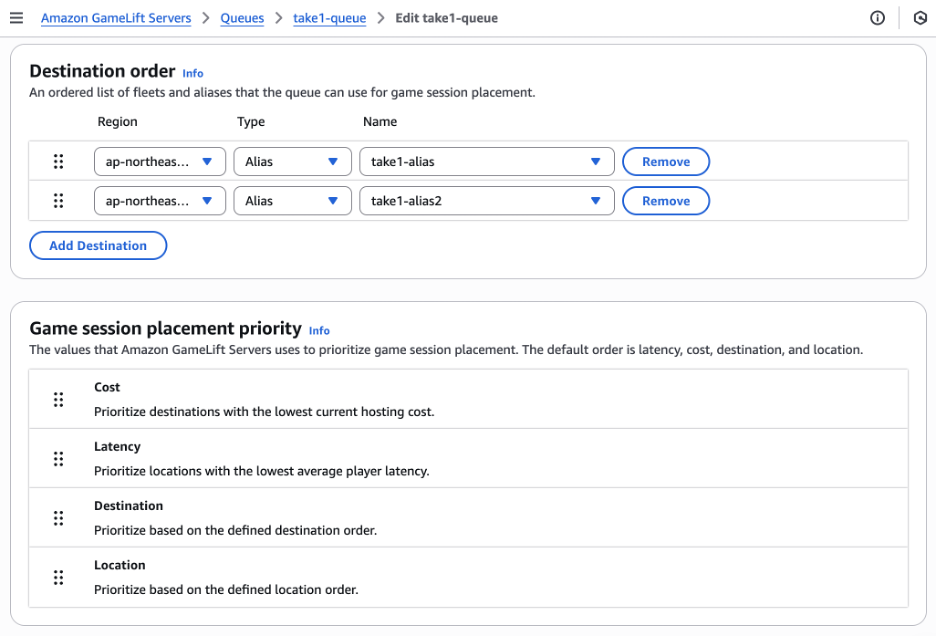Grab the Destination priority drag handle
936x636 pixels.
click(x=58, y=518)
